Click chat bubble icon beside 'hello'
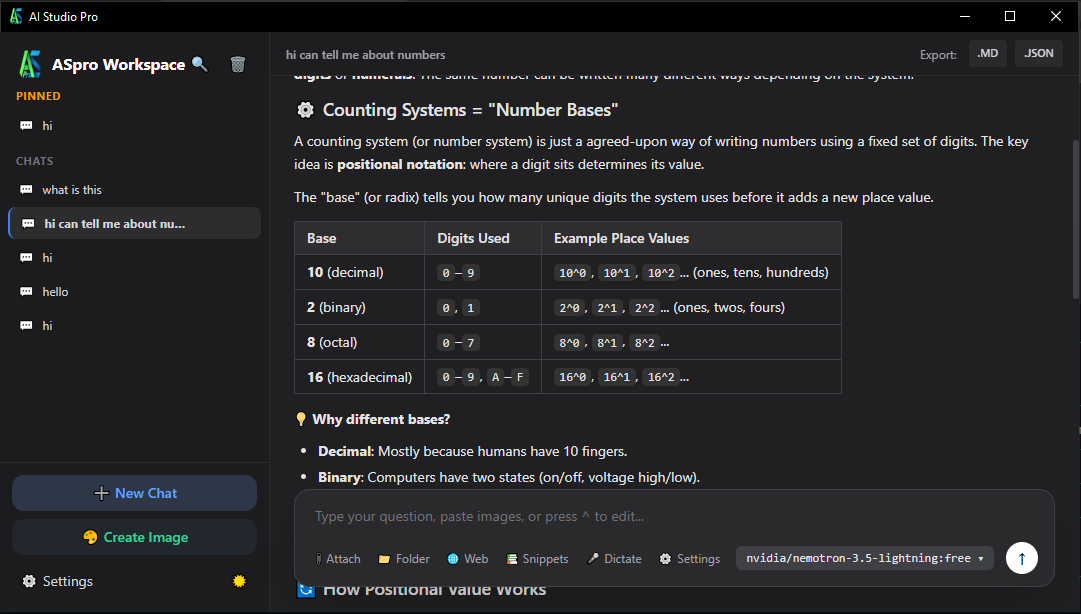 tap(26, 291)
